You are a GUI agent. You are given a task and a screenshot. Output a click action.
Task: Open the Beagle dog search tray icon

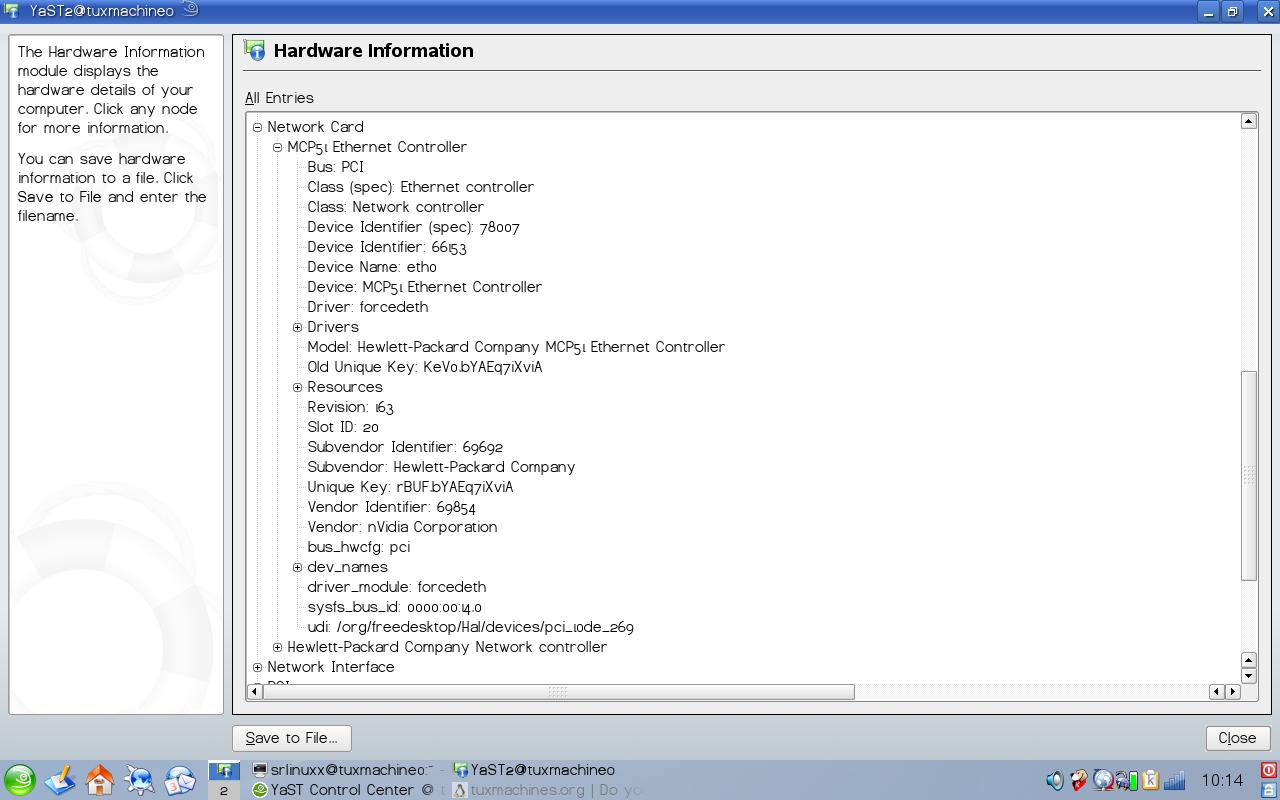coord(1079,780)
